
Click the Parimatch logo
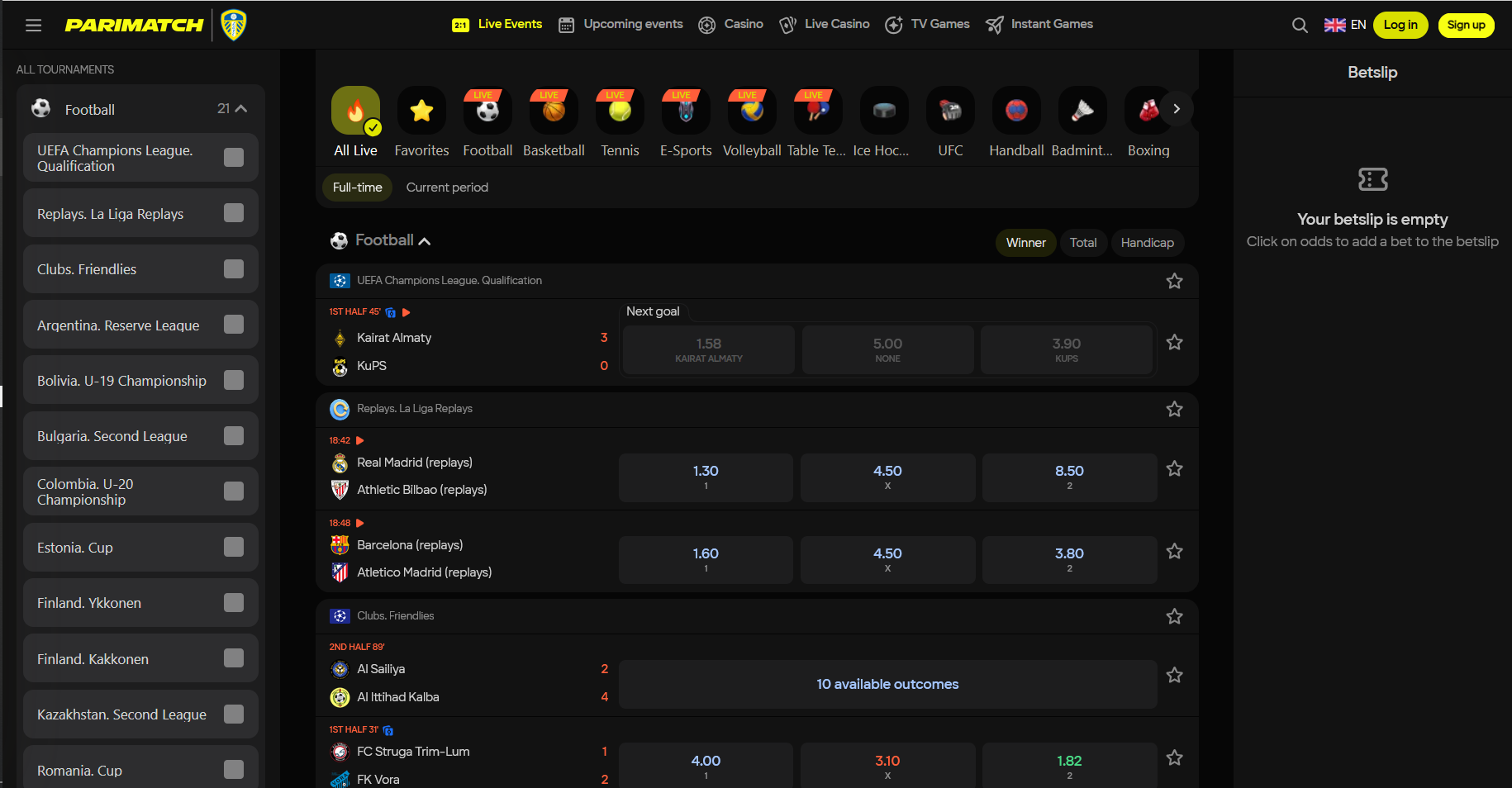coord(135,25)
